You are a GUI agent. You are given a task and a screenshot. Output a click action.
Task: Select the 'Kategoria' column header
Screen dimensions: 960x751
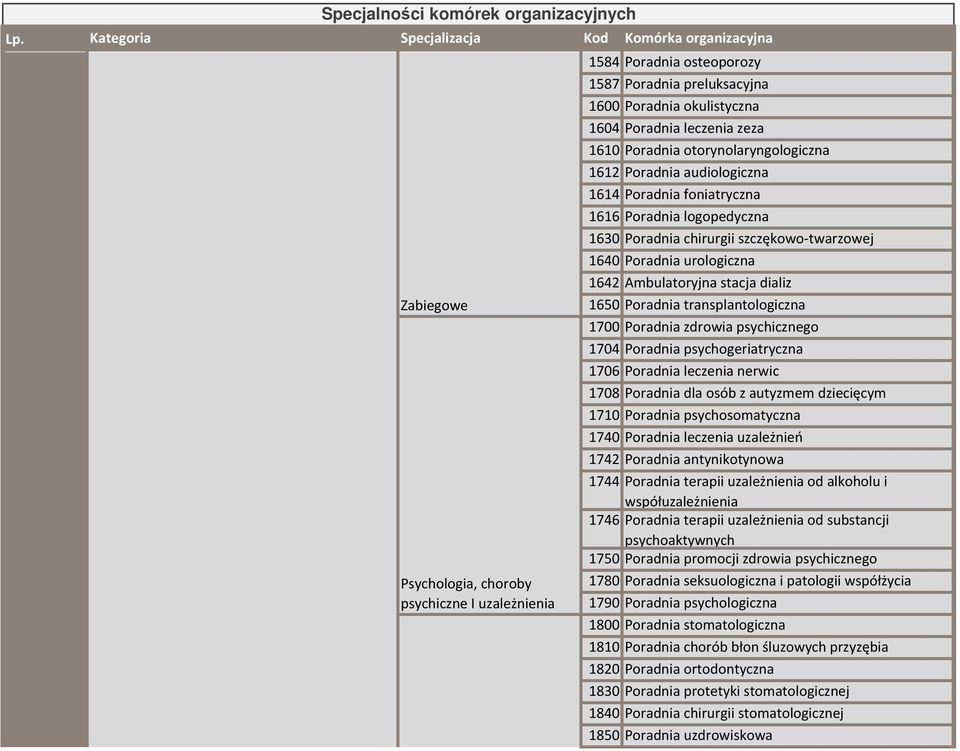(x=120, y=38)
